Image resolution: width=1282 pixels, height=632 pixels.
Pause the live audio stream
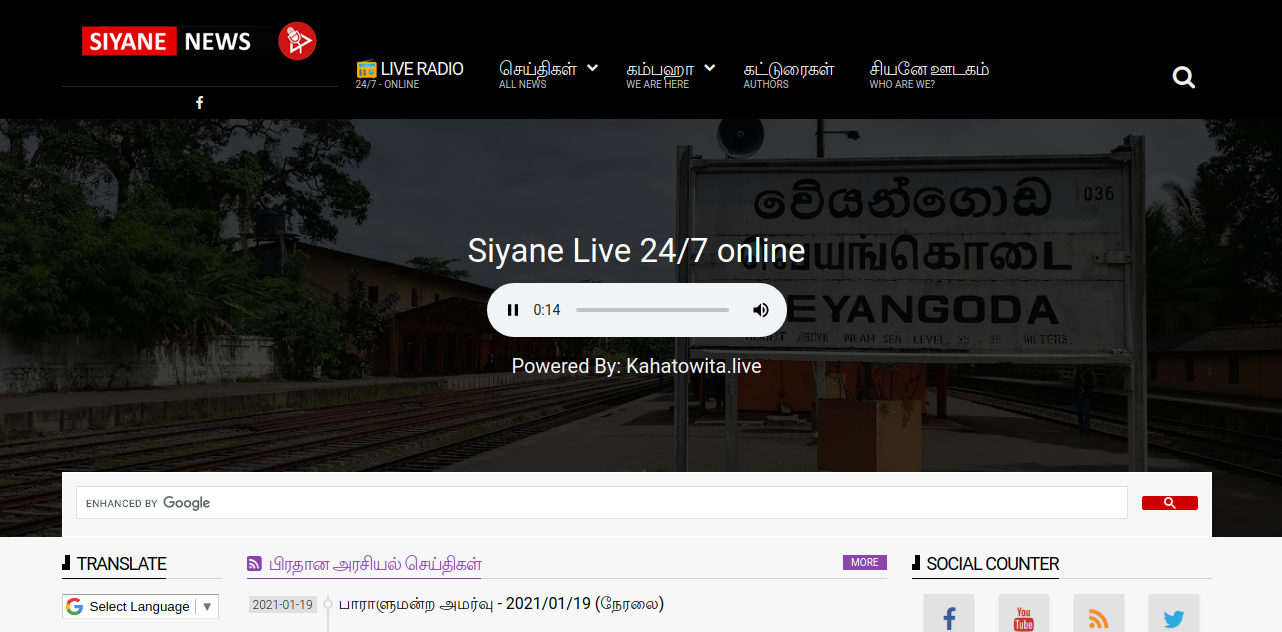[x=513, y=310]
